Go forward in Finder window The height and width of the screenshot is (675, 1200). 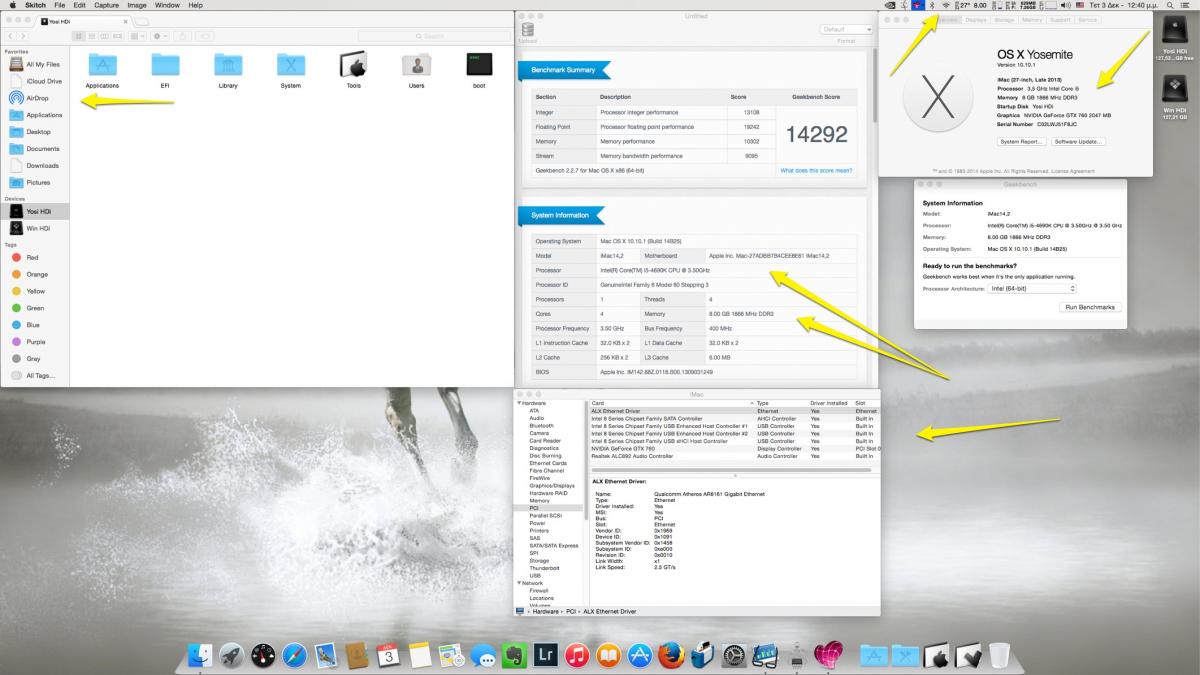coord(23,36)
